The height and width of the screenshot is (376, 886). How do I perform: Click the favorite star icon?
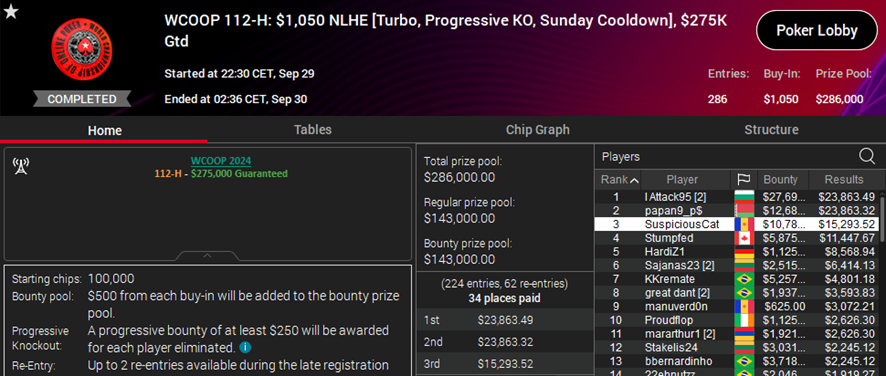tap(11, 11)
